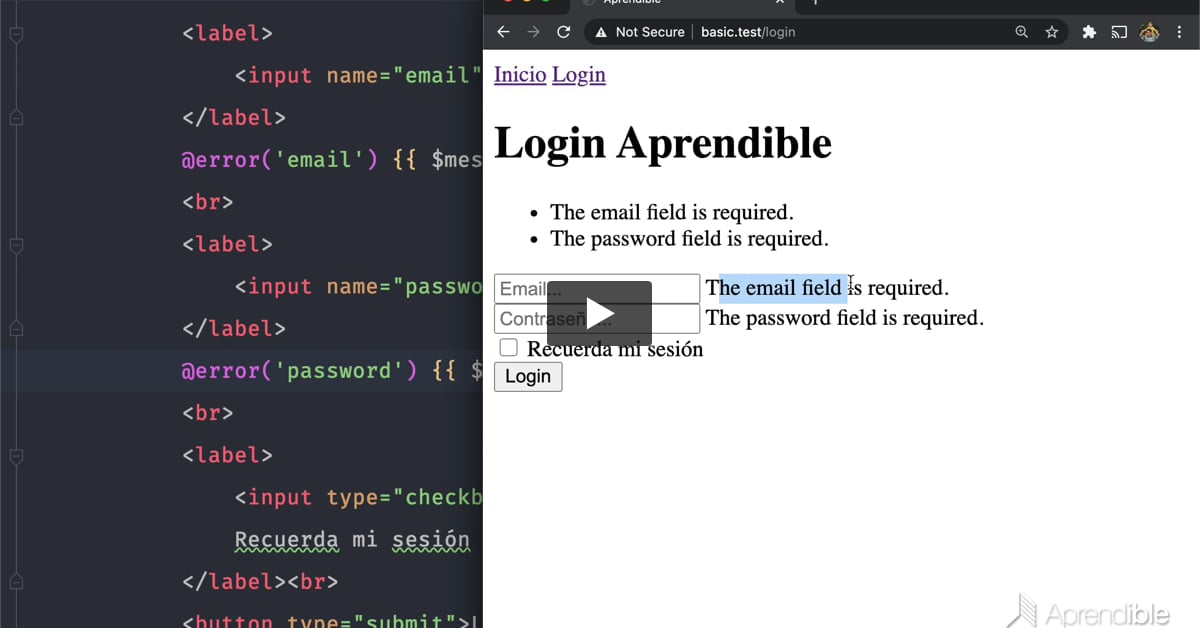Collapse the <label> block above password input

coord(16,245)
